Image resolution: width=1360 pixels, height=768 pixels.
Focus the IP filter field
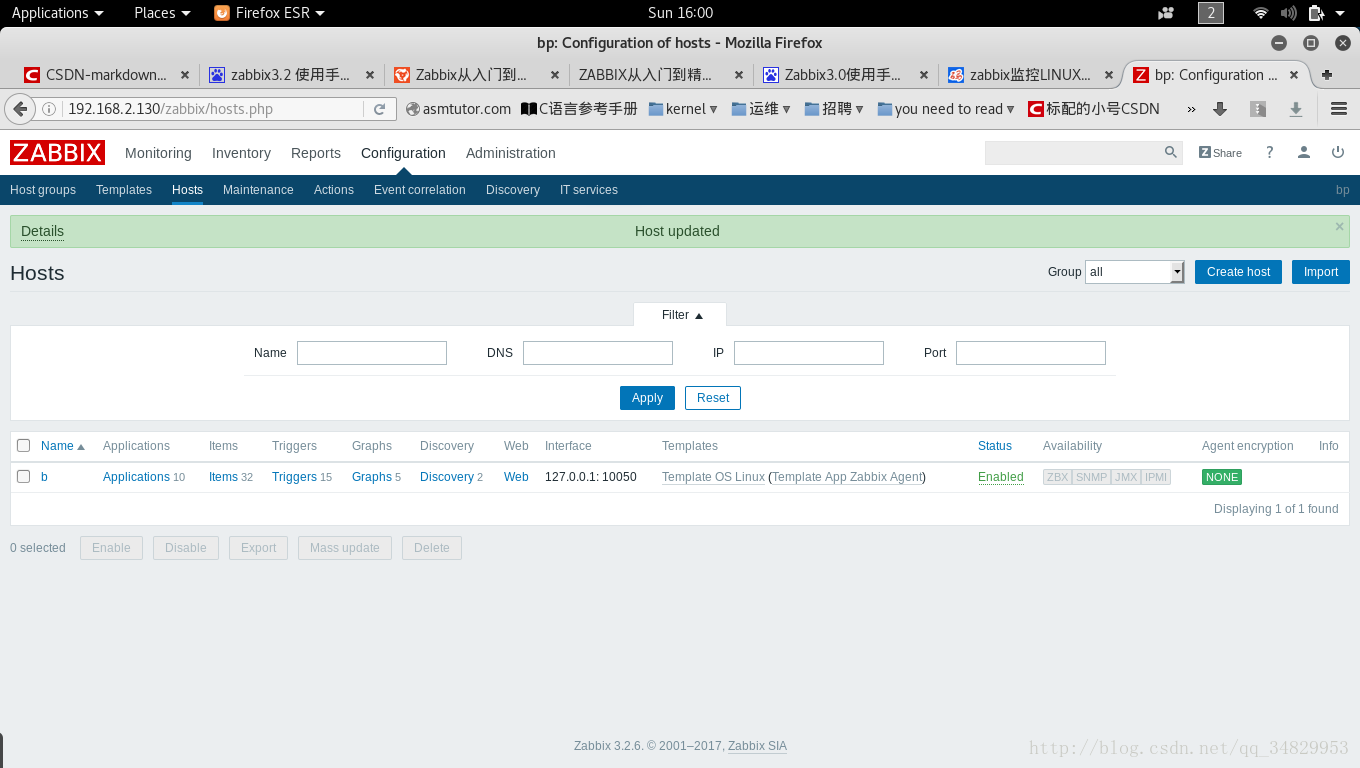pos(809,353)
